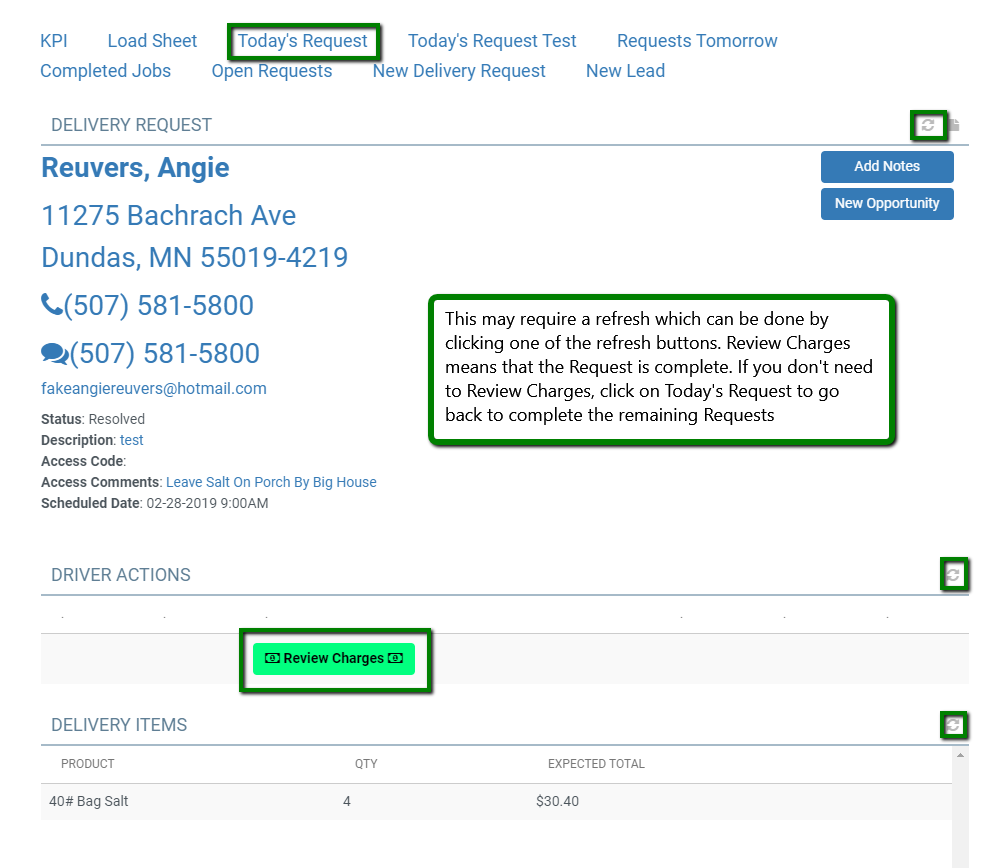Screen dimensions: 1006x868
Task: Click the Status Resolved text
Action: pyautogui.click(x=93, y=420)
